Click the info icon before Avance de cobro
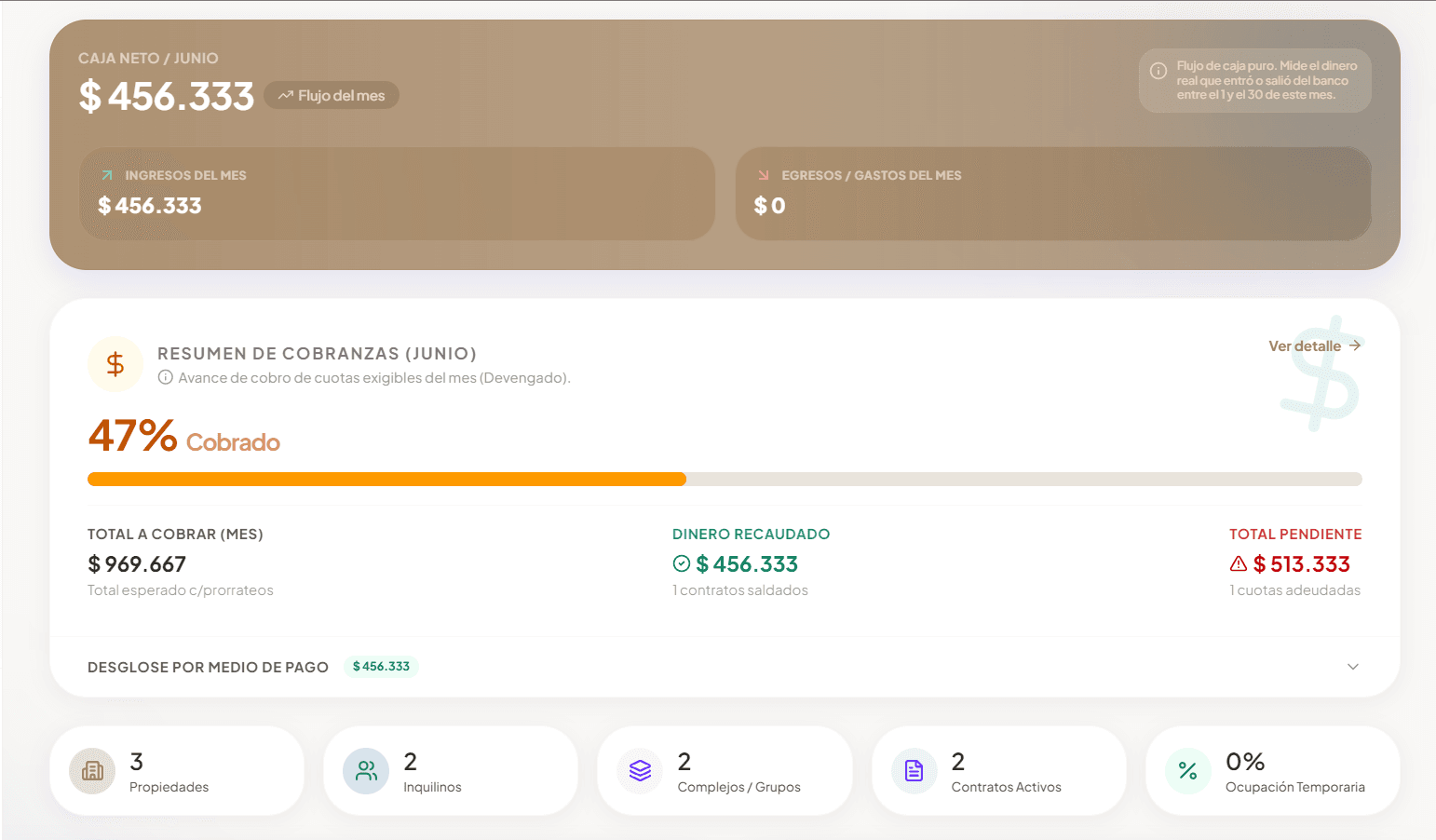The image size is (1436, 840). coord(166,377)
